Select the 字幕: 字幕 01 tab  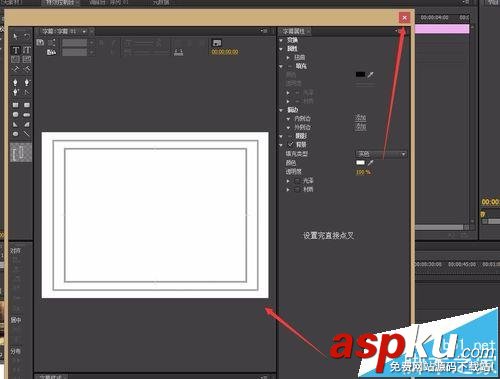pyautogui.click(x=59, y=32)
